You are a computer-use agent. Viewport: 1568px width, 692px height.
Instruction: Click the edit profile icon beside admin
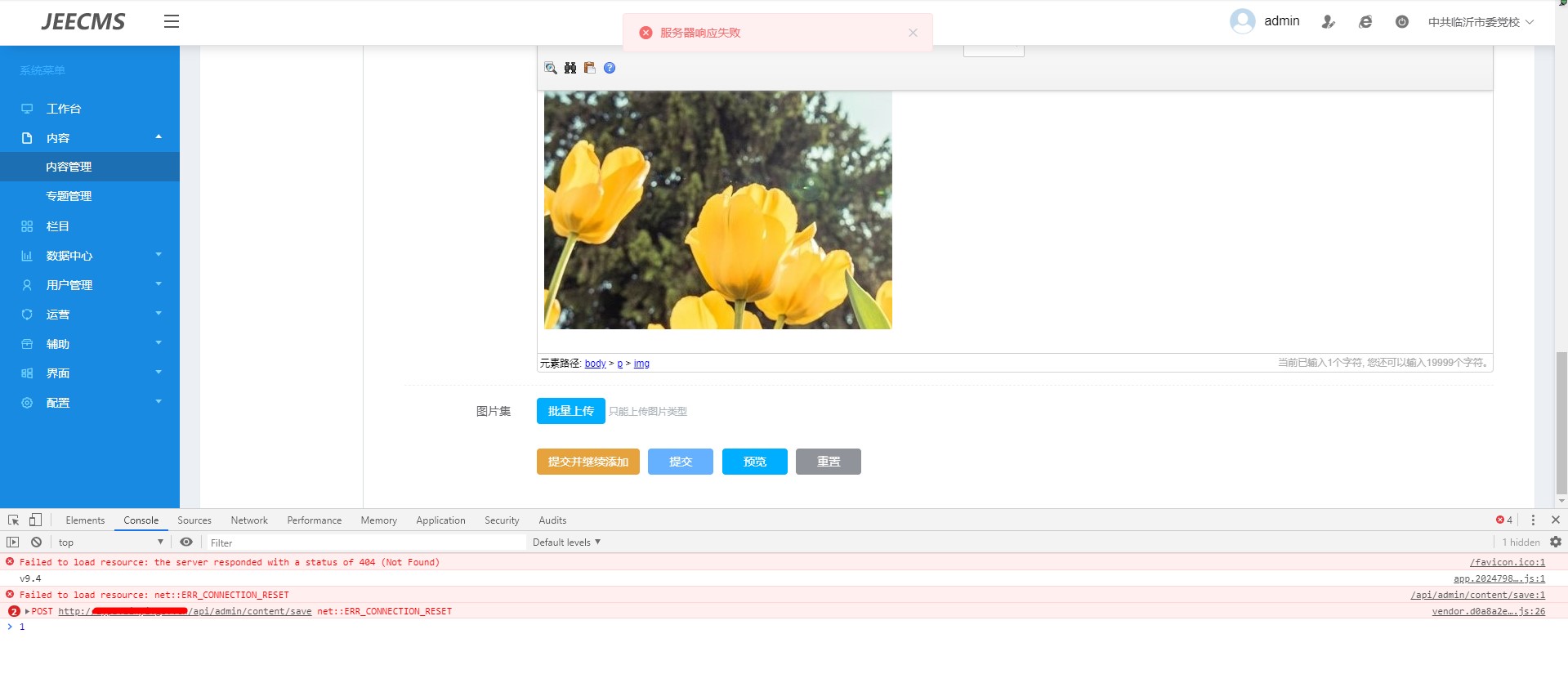pos(1328,22)
